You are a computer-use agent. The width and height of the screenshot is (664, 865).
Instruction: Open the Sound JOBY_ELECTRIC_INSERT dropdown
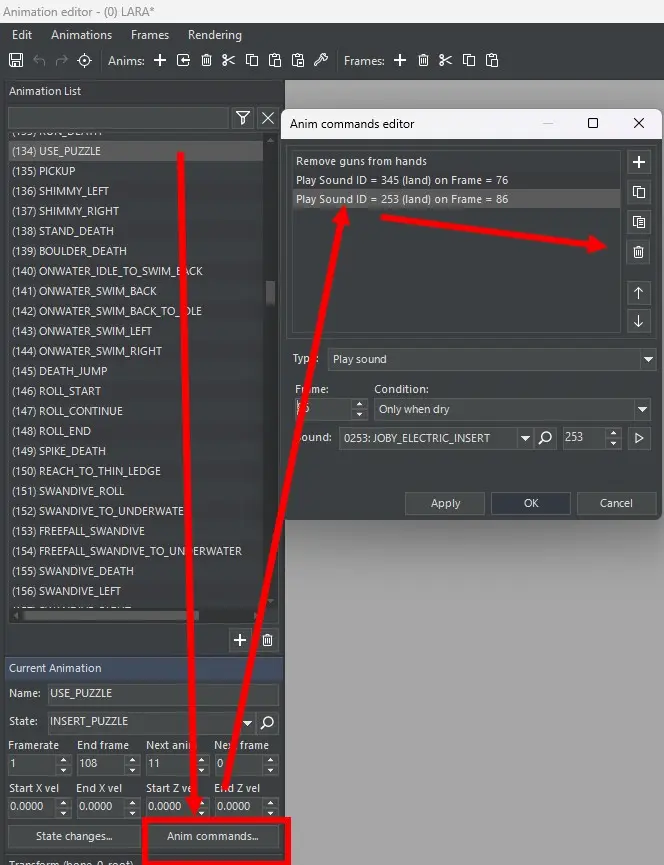pos(525,438)
